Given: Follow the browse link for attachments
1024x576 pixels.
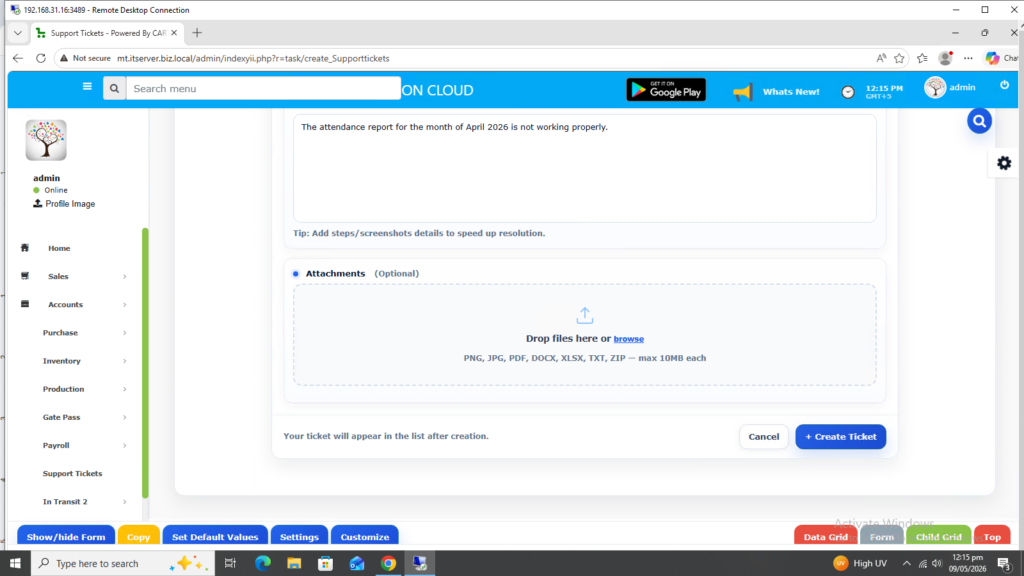Looking at the screenshot, I should coord(628,339).
